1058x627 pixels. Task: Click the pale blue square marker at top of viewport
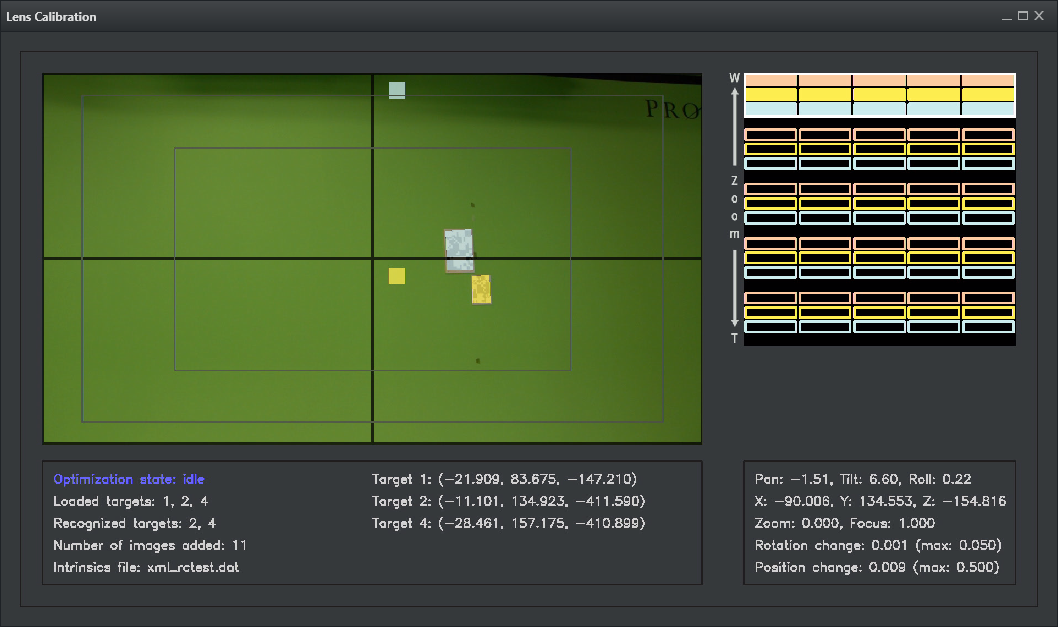pyautogui.click(x=397, y=91)
